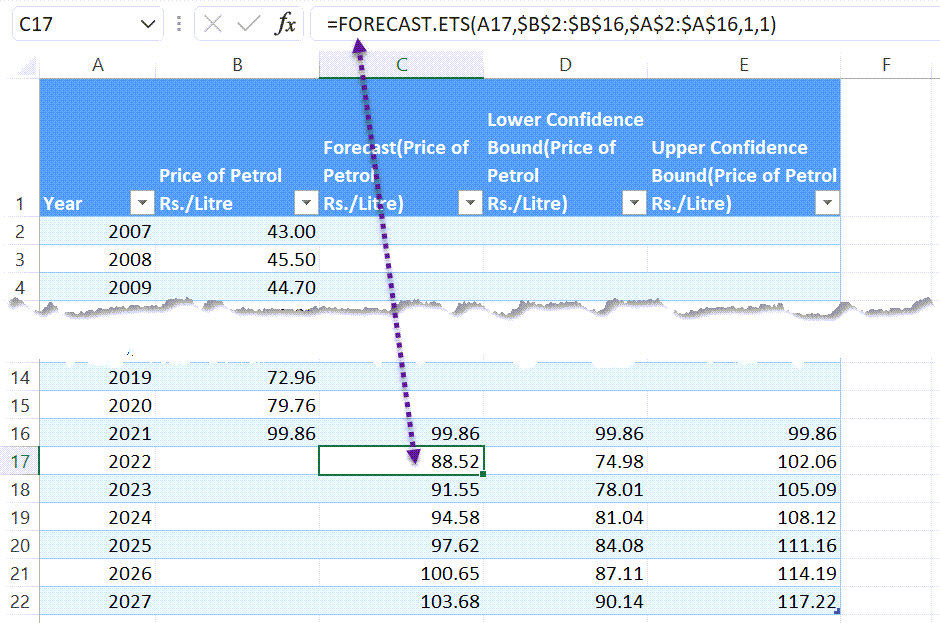Screen dimensions: 940x623
Task: Click the cell containing year 2027
Action: [x=98, y=601]
